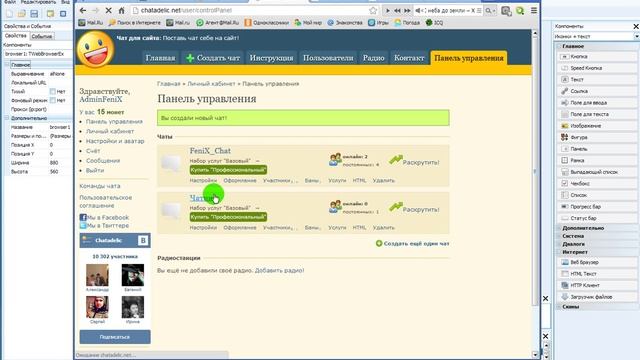The width and height of the screenshot is (640, 360).
Task: Open the Файл menu
Action: (x=10, y=2)
